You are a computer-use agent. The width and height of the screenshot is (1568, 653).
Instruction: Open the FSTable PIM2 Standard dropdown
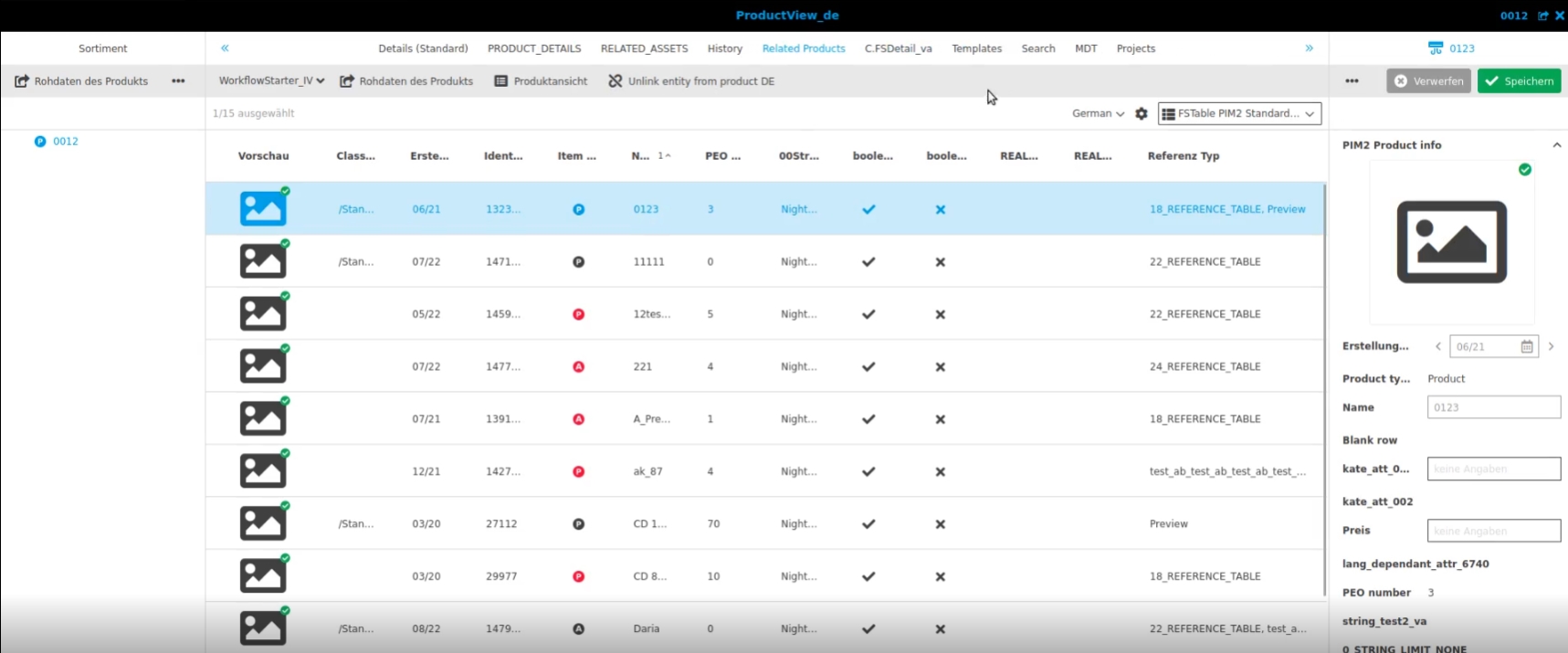coord(1238,113)
